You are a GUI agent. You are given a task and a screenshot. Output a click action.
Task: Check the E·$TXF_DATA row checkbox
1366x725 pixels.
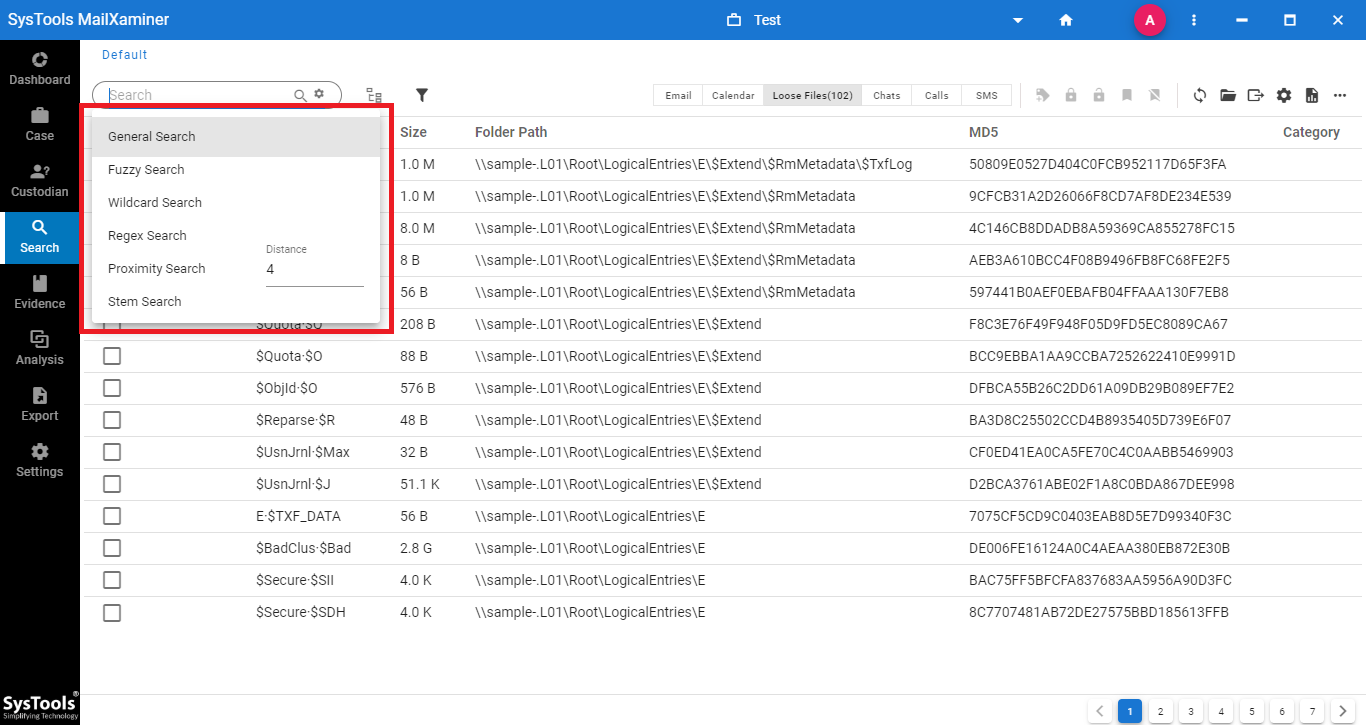pyautogui.click(x=112, y=516)
